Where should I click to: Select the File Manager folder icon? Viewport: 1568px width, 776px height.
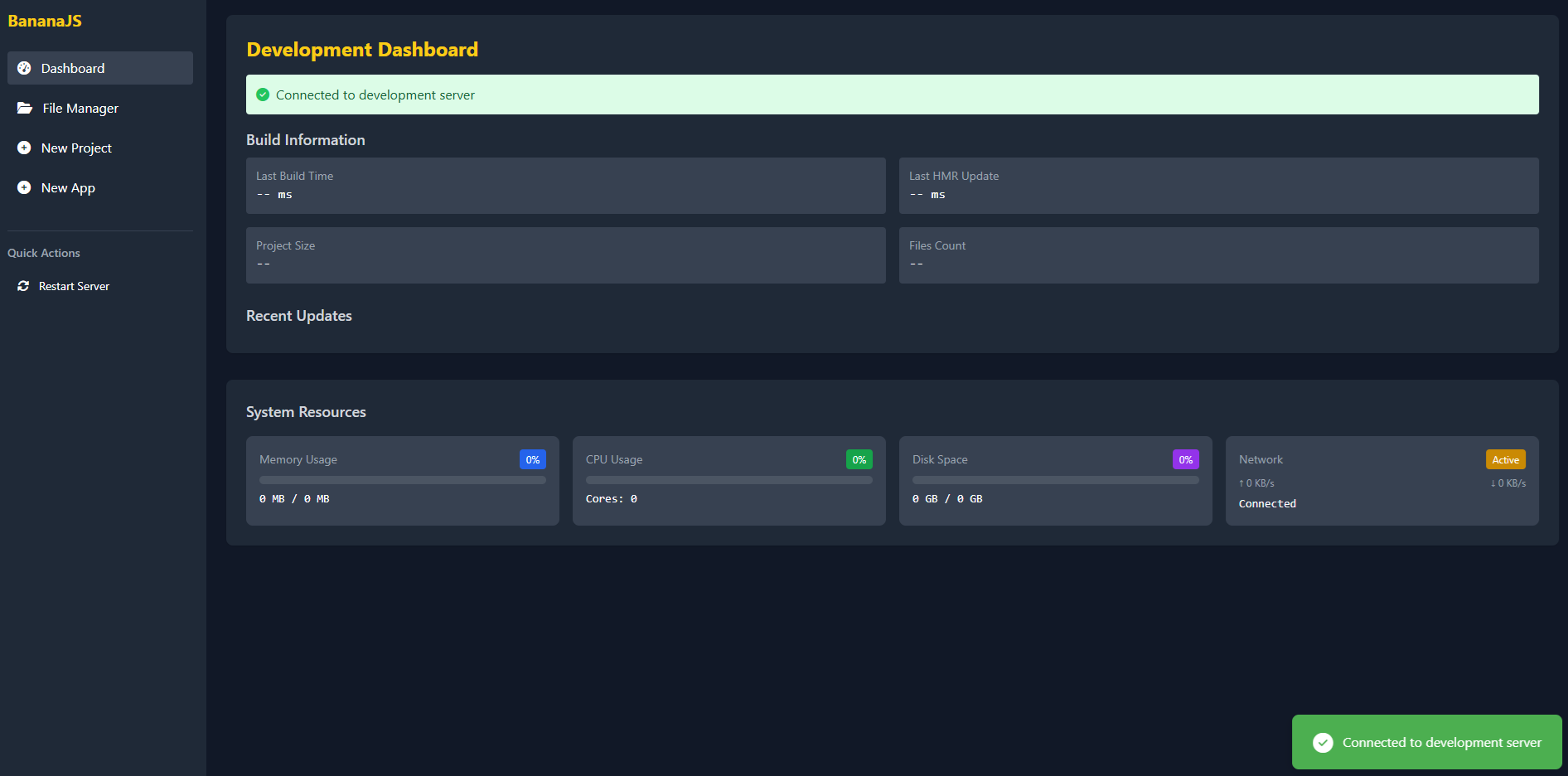pyautogui.click(x=23, y=108)
